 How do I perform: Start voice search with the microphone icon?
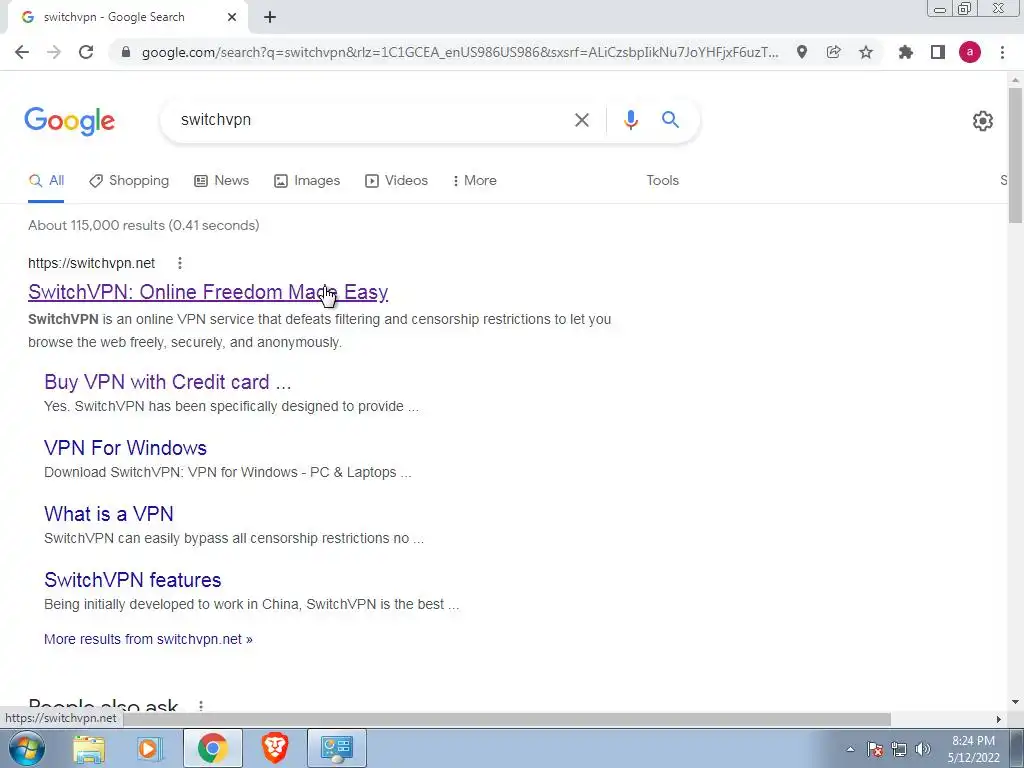[630, 120]
